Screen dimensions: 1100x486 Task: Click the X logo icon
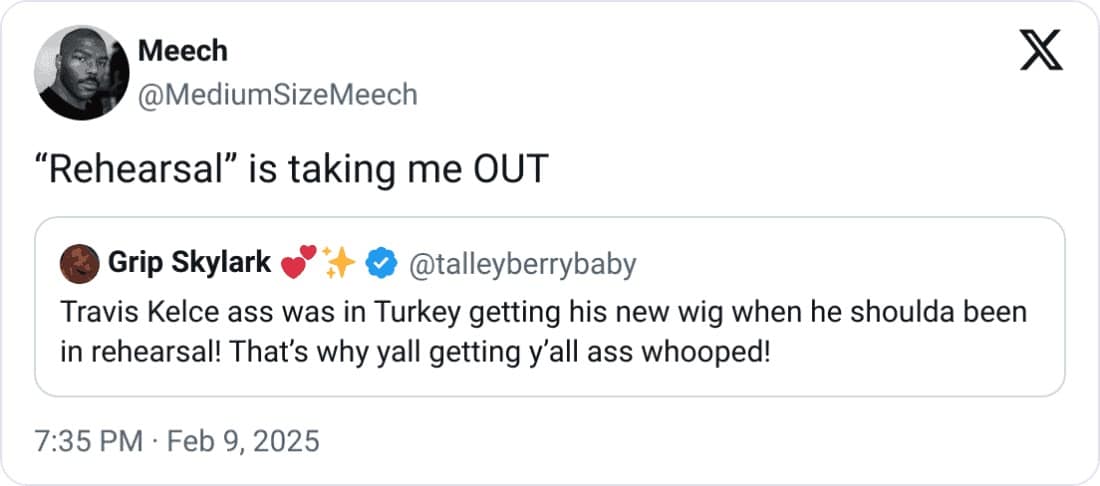pos(1040,51)
